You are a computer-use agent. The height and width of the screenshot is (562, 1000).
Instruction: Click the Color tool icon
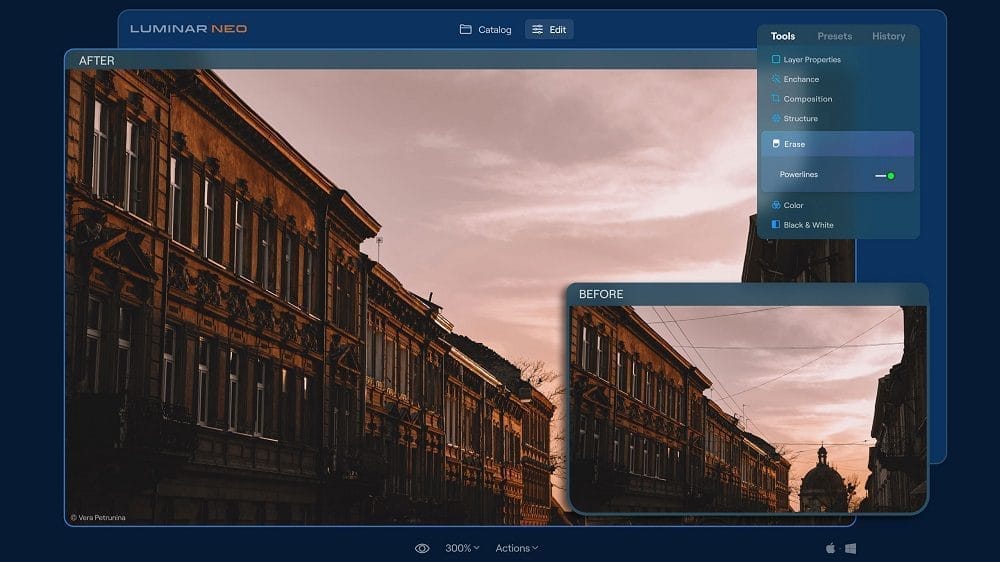pos(776,205)
